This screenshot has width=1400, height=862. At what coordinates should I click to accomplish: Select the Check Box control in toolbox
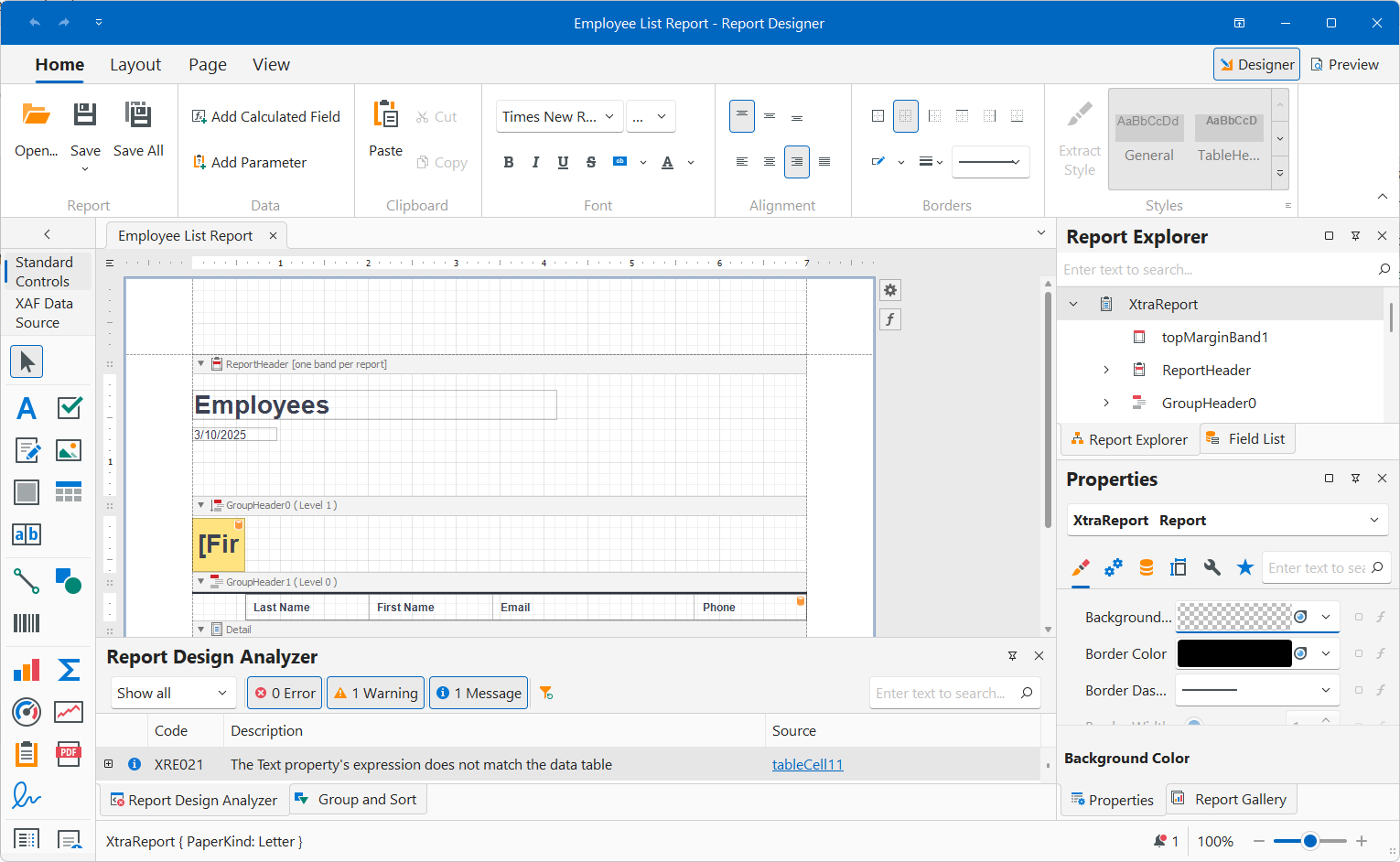[x=70, y=408]
